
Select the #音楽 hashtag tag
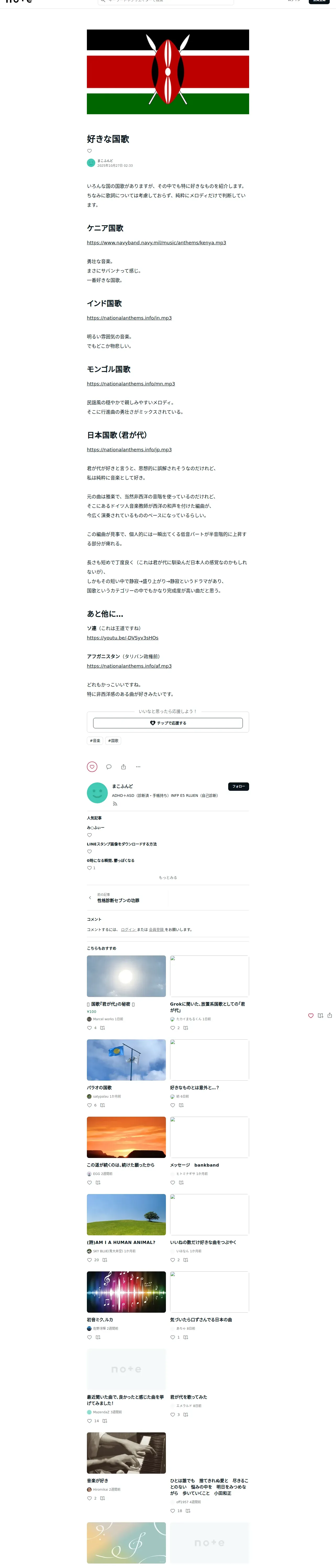(x=95, y=741)
